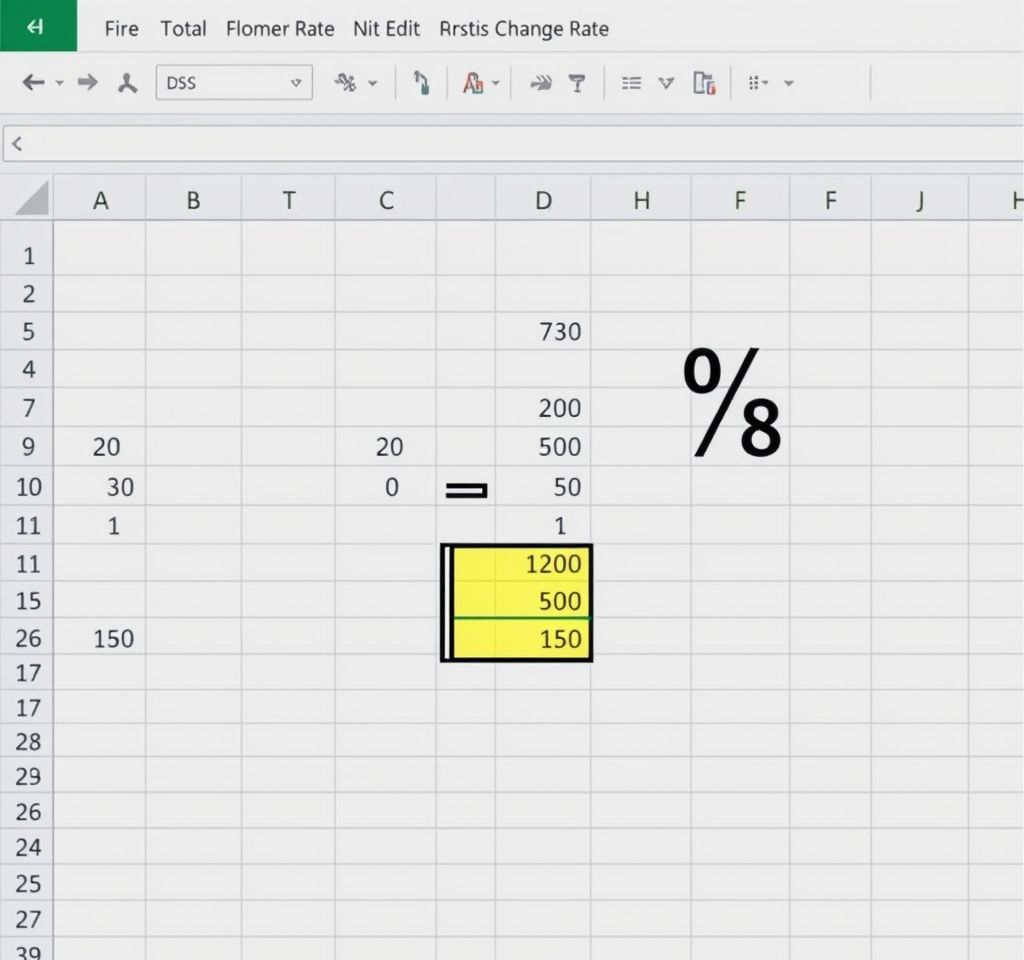Open the Fire menu
Image resolution: width=1024 pixels, height=960 pixels.
121,29
